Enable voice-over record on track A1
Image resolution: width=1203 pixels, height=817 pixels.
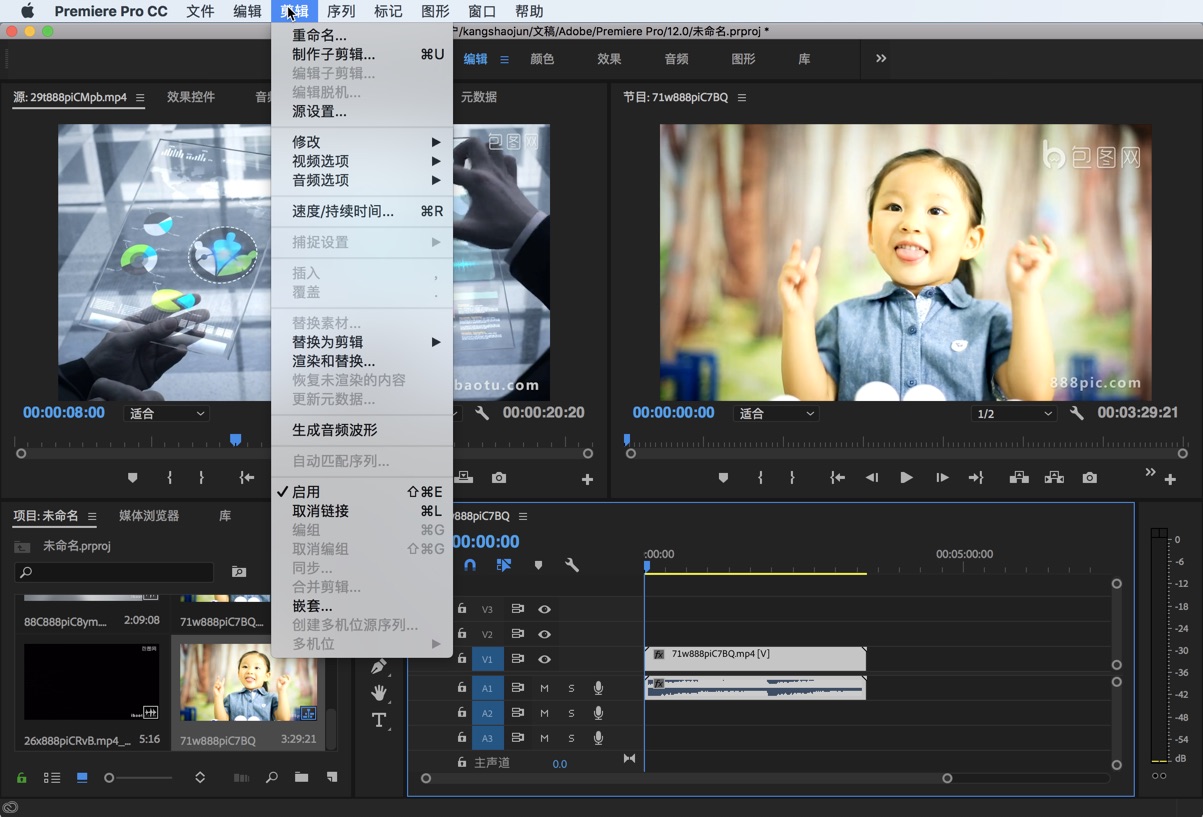pos(597,688)
